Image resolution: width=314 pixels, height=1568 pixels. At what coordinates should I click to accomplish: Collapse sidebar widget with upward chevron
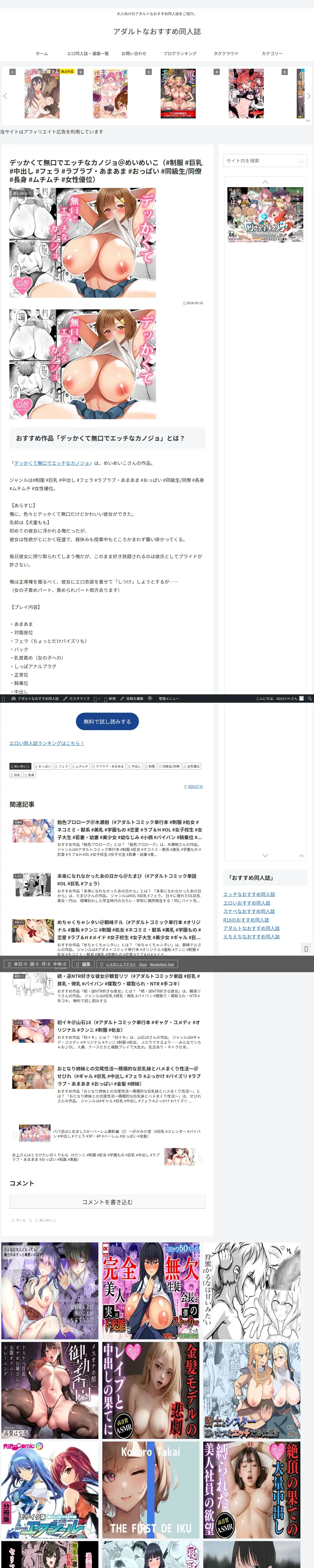coord(265,182)
